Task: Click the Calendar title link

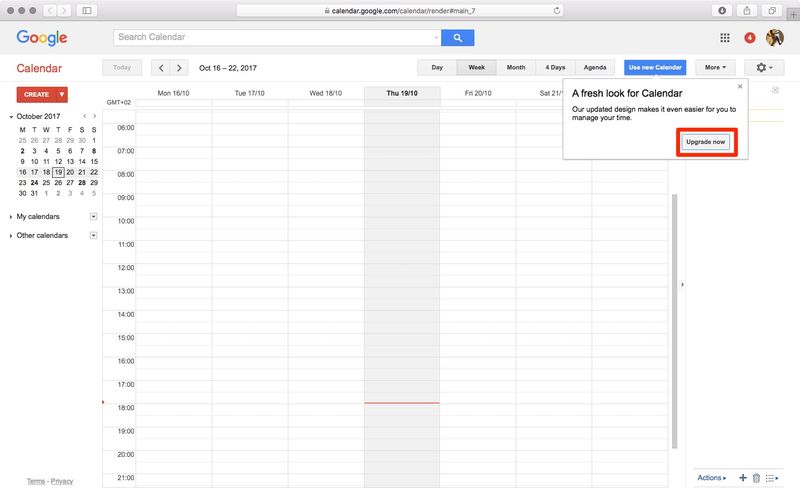Action: pos(39,68)
